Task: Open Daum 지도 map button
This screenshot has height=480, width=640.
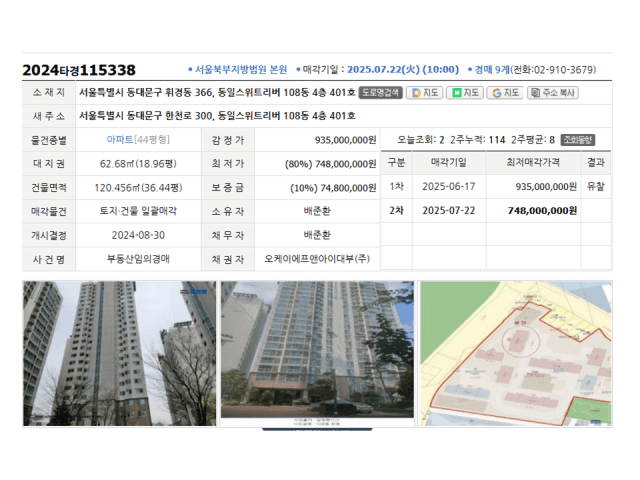Action: (x=425, y=93)
